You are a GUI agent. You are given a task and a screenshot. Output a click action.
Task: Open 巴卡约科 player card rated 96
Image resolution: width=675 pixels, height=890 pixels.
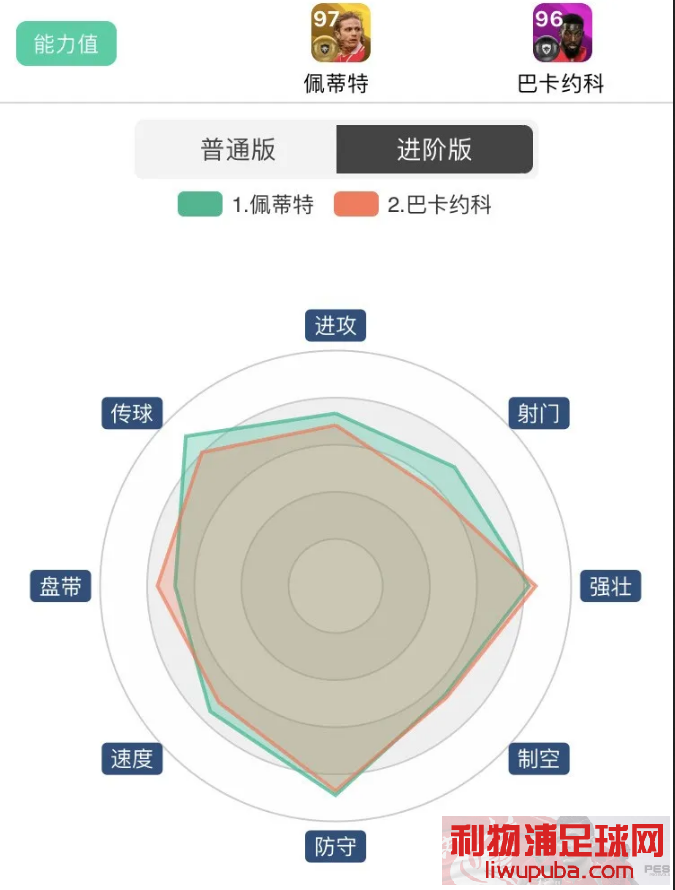(x=562, y=33)
